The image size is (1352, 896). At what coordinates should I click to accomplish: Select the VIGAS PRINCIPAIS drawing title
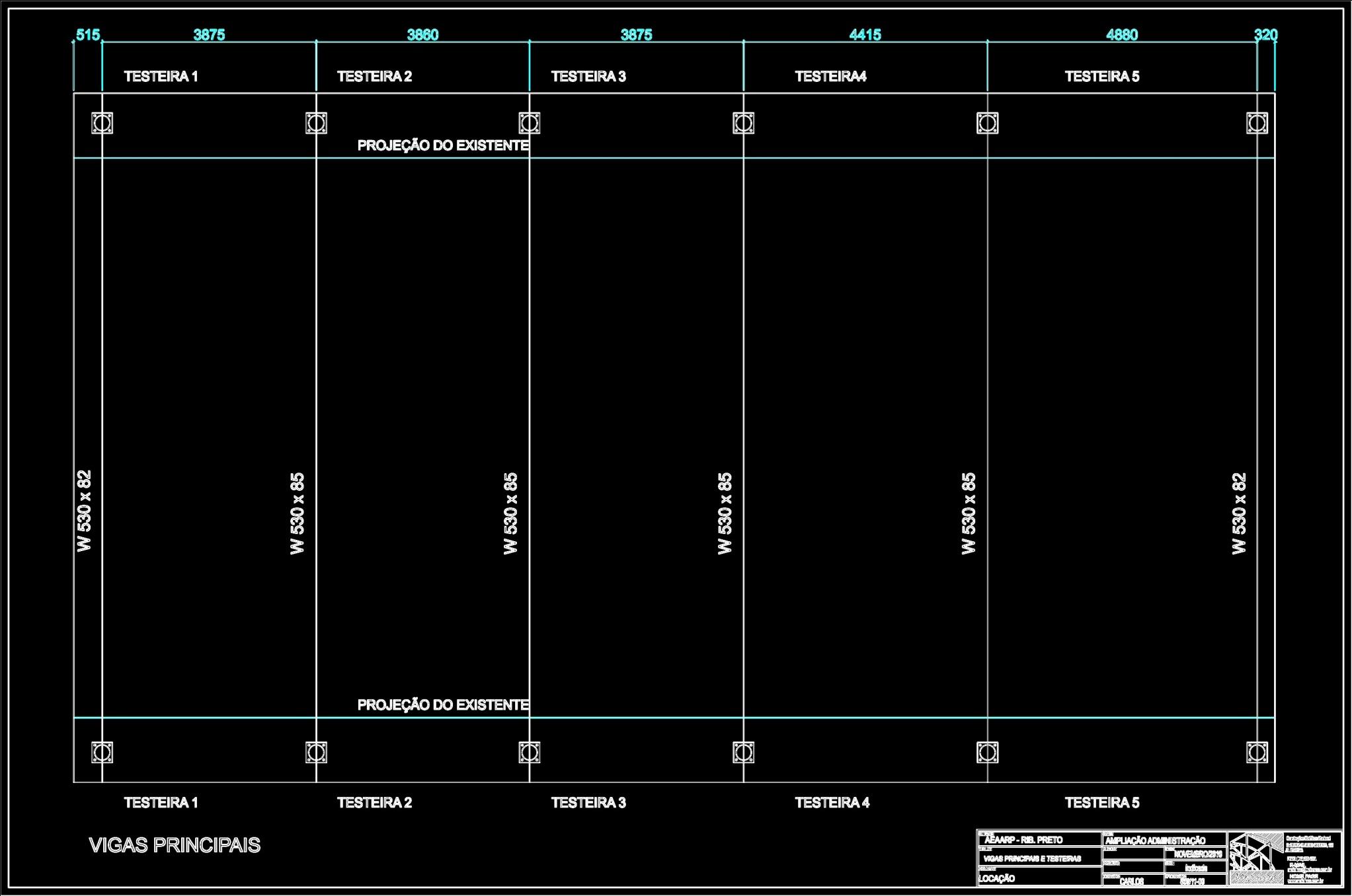tap(175, 845)
